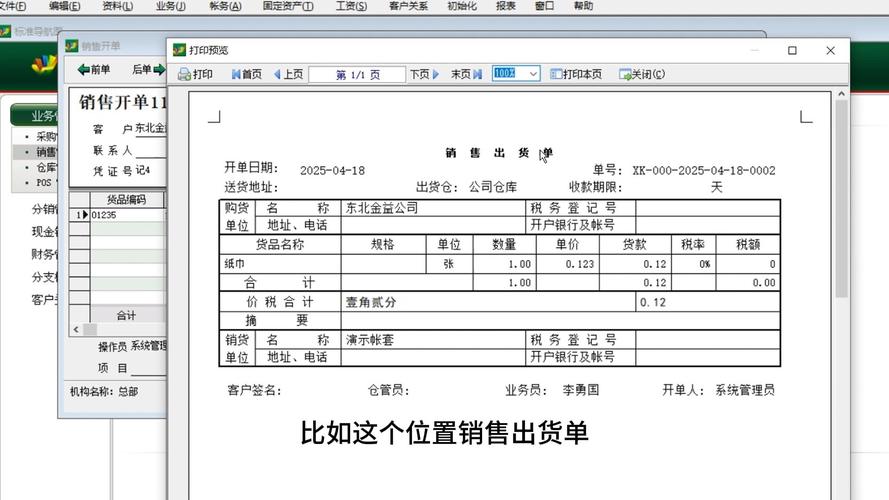Go to 首页 first page

click(247, 74)
